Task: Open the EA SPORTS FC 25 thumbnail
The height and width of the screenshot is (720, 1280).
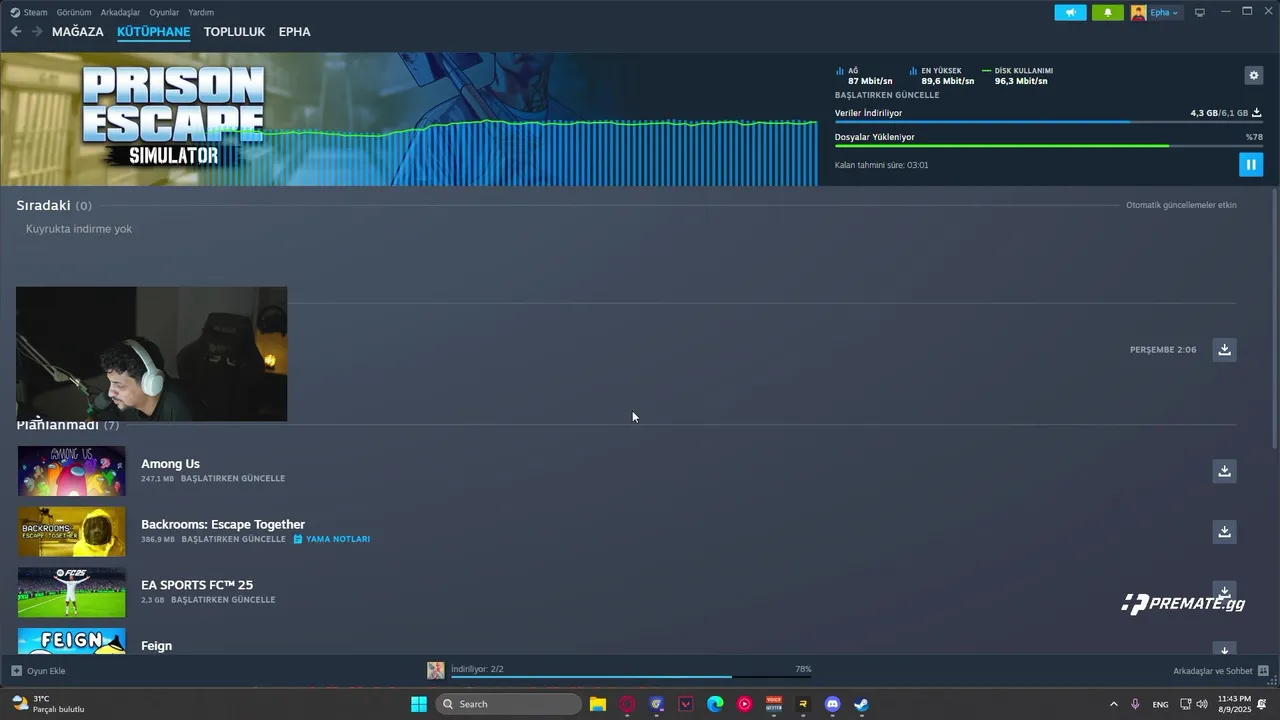Action: 72,592
